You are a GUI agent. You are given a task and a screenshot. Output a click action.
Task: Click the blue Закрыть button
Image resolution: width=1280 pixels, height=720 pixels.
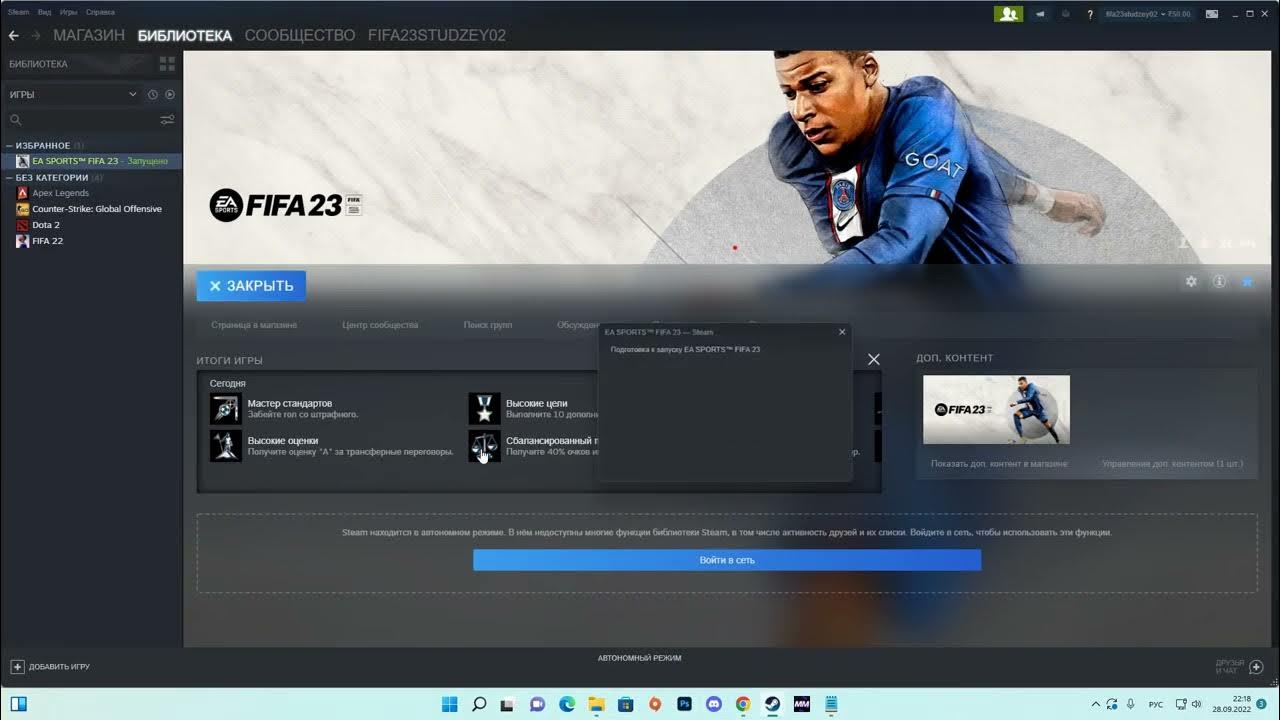point(251,286)
